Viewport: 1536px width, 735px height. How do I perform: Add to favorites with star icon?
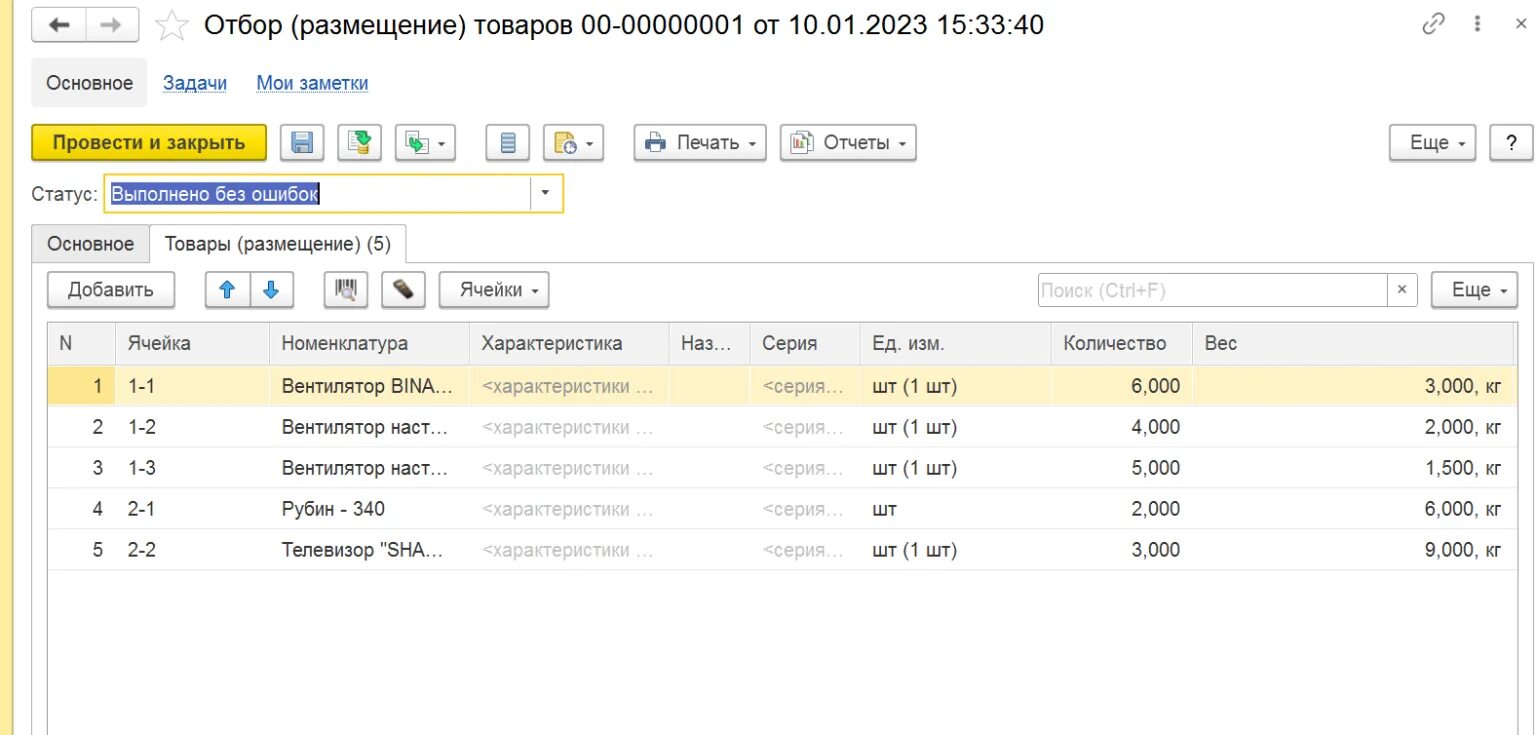(x=173, y=26)
